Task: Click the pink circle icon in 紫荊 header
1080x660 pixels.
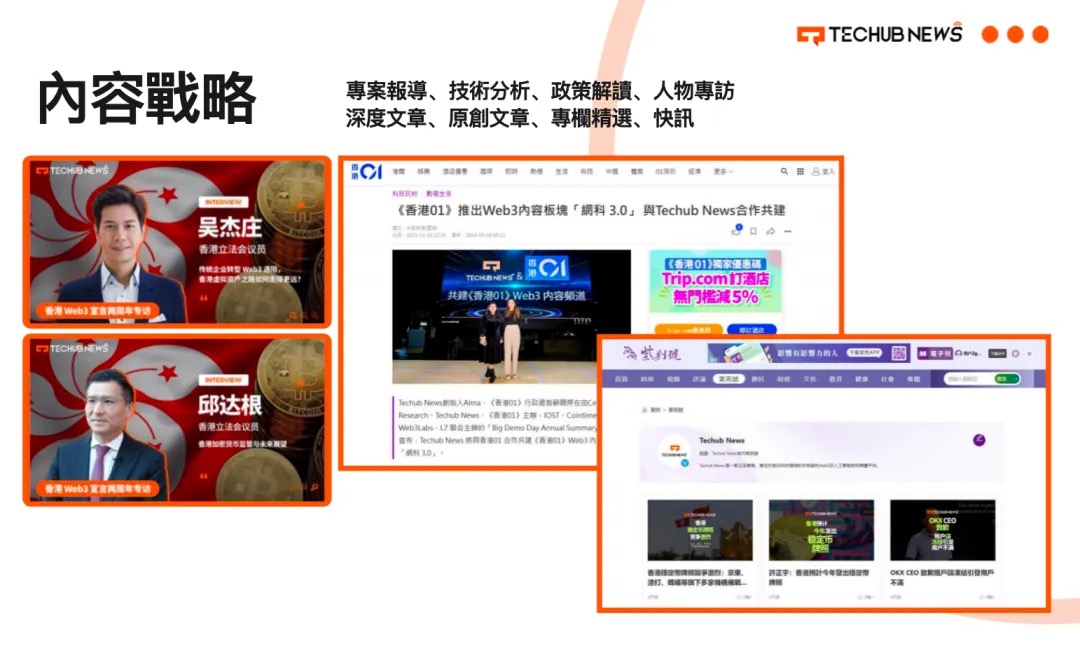Action: (1015, 353)
